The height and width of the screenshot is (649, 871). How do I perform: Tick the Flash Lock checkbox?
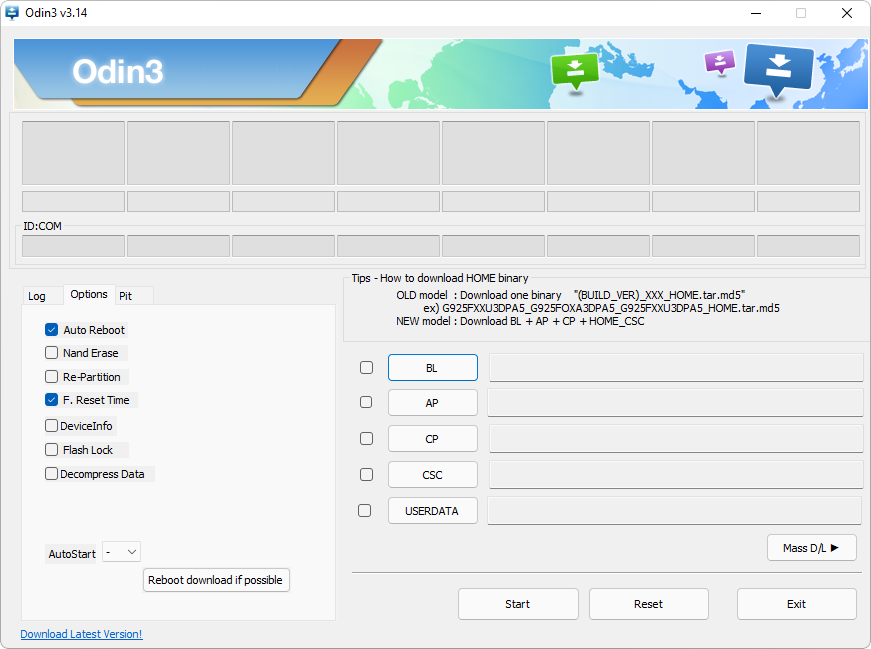tap(51, 450)
